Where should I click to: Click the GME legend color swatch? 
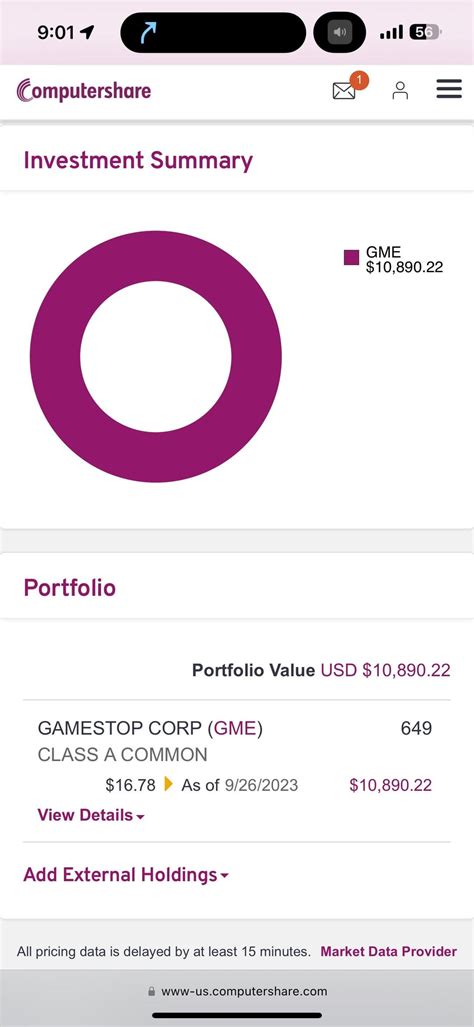pyautogui.click(x=352, y=257)
